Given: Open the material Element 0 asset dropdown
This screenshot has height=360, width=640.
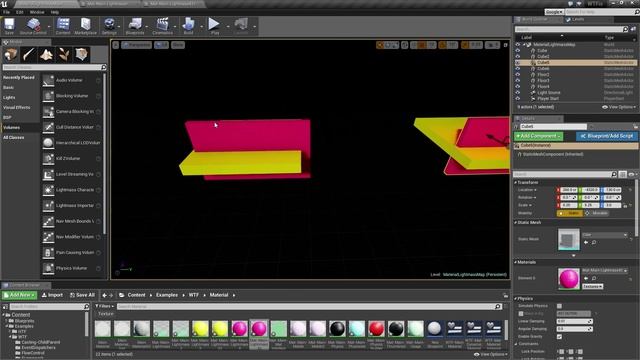Looking at the screenshot, I should (604, 270).
